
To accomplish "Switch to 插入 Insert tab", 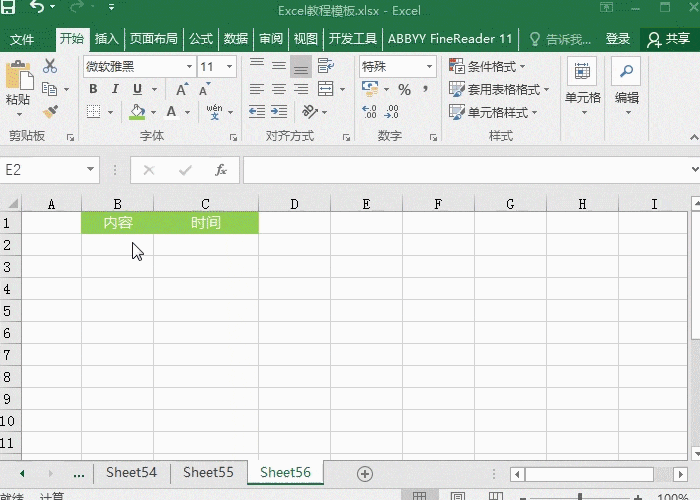I will pyautogui.click(x=106, y=39).
